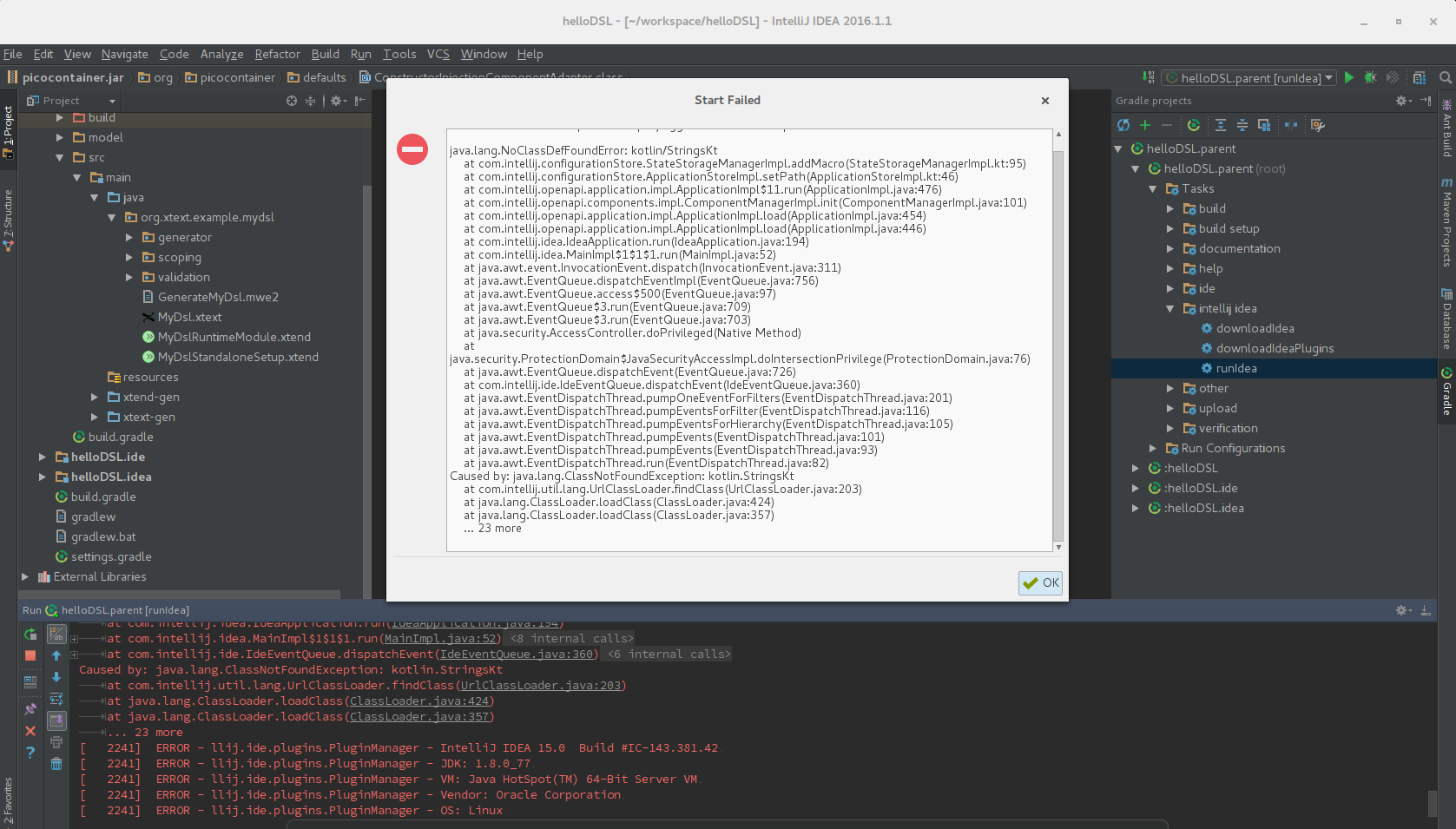1456x829 pixels.
Task: Open Project panel settings gear
Action: (x=338, y=101)
